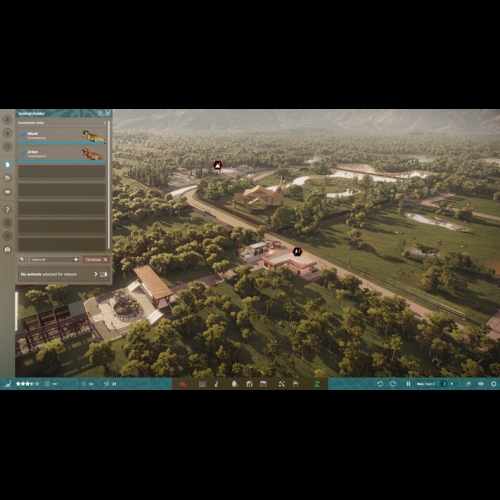Viewport: 500px width, 500px height.
Task: Click the first empty incubation slot
Action: point(62,172)
